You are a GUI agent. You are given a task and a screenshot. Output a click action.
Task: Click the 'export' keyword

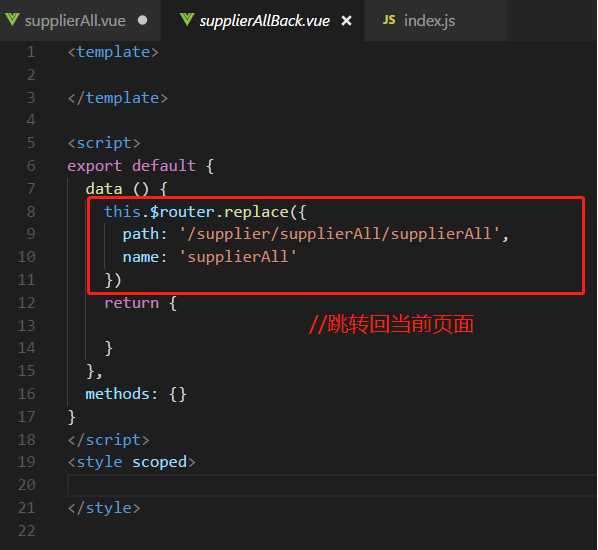[95, 166]
